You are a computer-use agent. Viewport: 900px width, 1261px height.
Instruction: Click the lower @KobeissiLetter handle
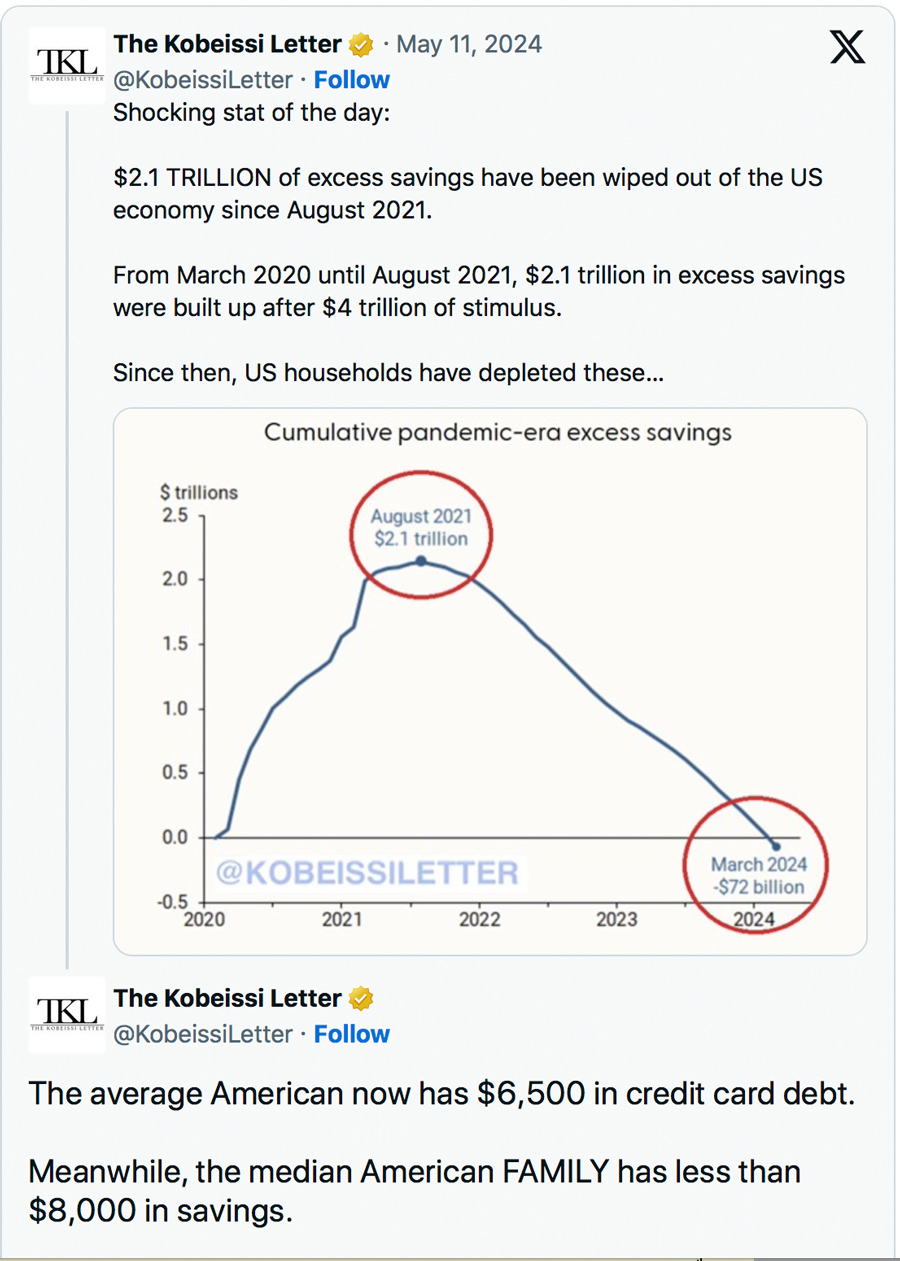(203, 1034)
